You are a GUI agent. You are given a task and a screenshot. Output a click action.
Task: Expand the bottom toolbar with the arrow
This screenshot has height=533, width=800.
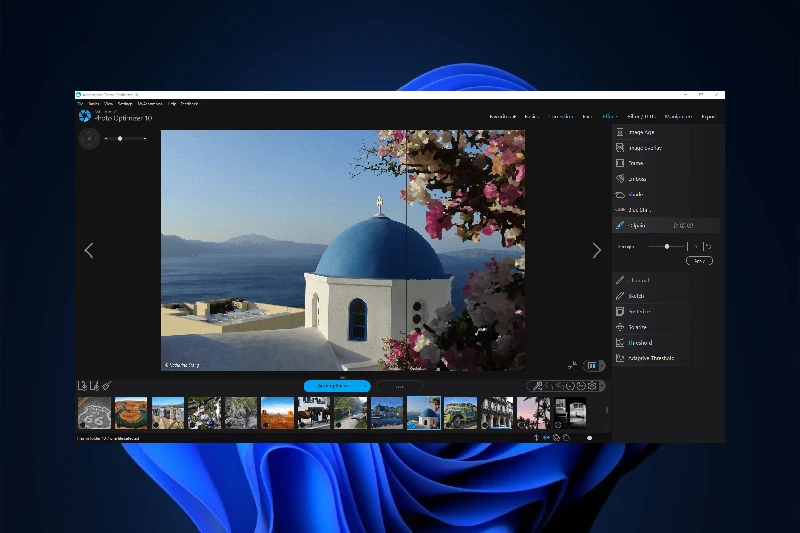click(x=602, y=386)
